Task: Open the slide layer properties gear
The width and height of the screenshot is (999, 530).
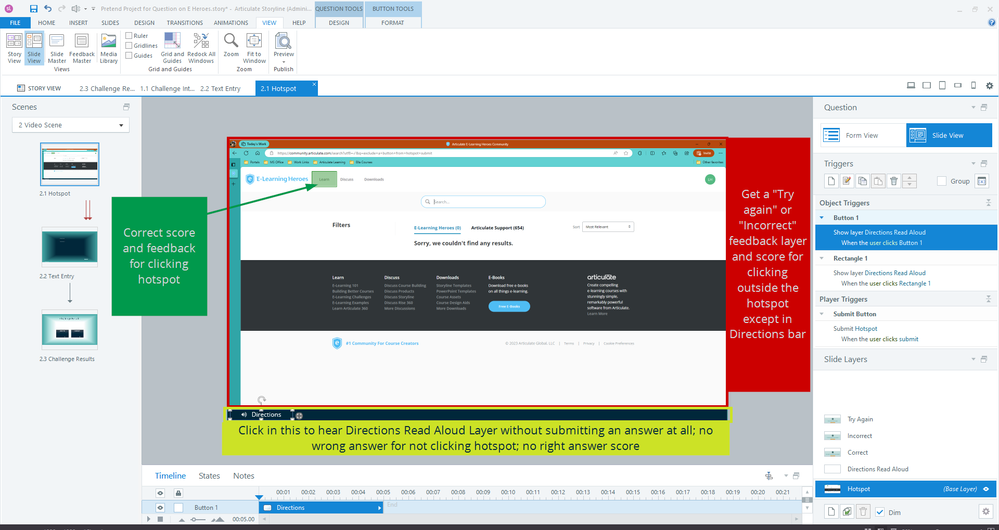Action: 986,512
